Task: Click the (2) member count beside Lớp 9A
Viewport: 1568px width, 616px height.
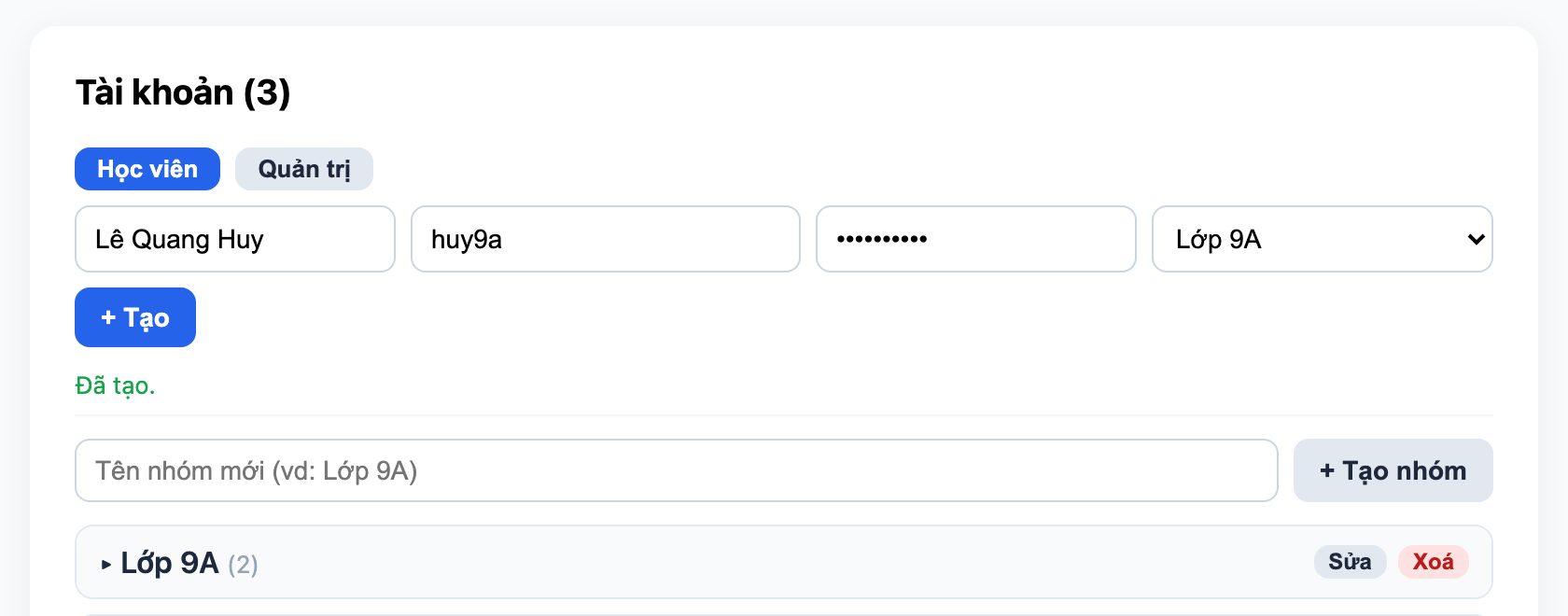Action: coord(243,565)
